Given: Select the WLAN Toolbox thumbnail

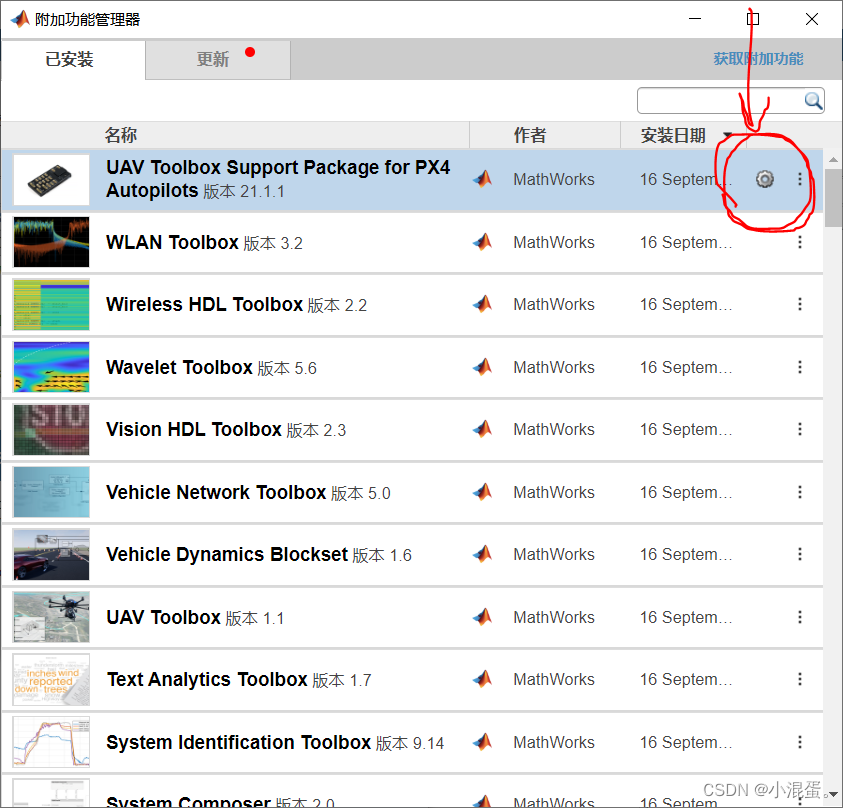Looking at the screenshot, I should click(x=51, y=242).
